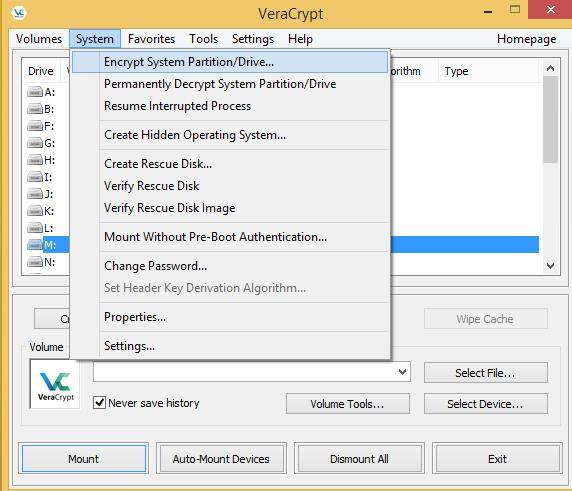Viewport: 572px width, 491px height.
Task: Choose Create Rescue Disk
Action: (x=230, y=164)
